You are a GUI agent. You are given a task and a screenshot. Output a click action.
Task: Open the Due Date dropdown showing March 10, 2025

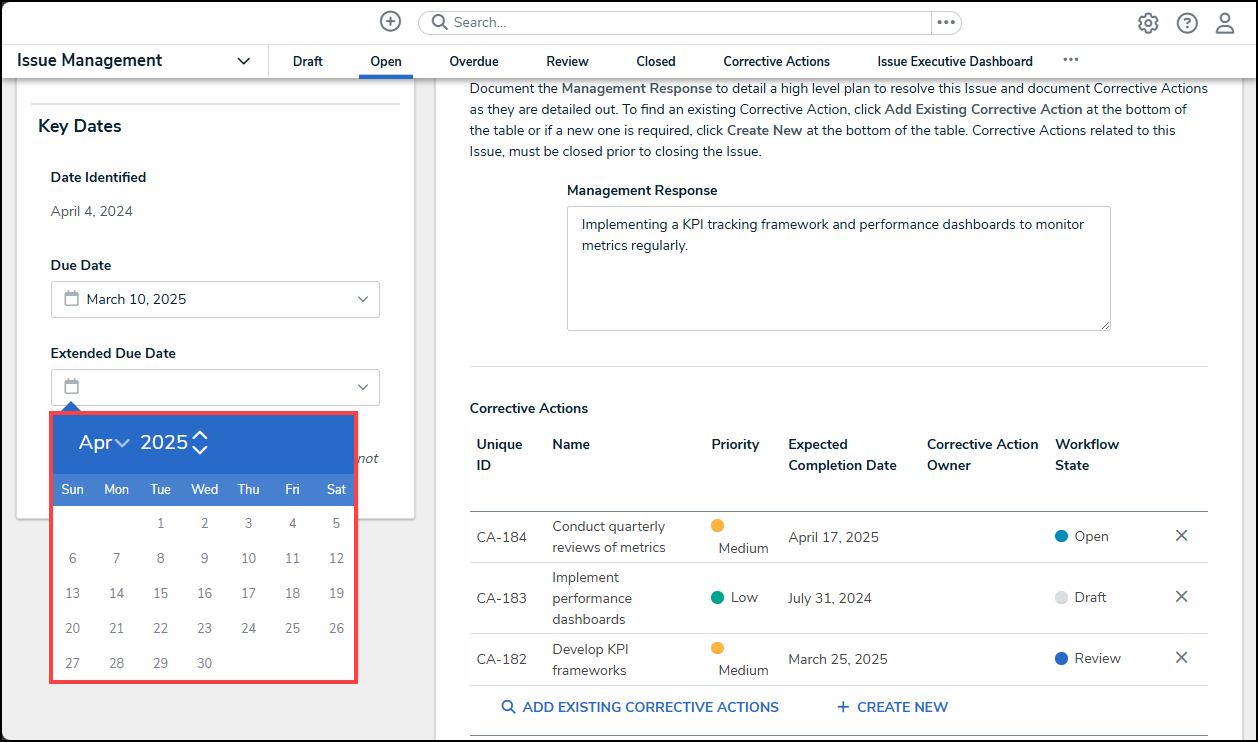pos(215,299)
